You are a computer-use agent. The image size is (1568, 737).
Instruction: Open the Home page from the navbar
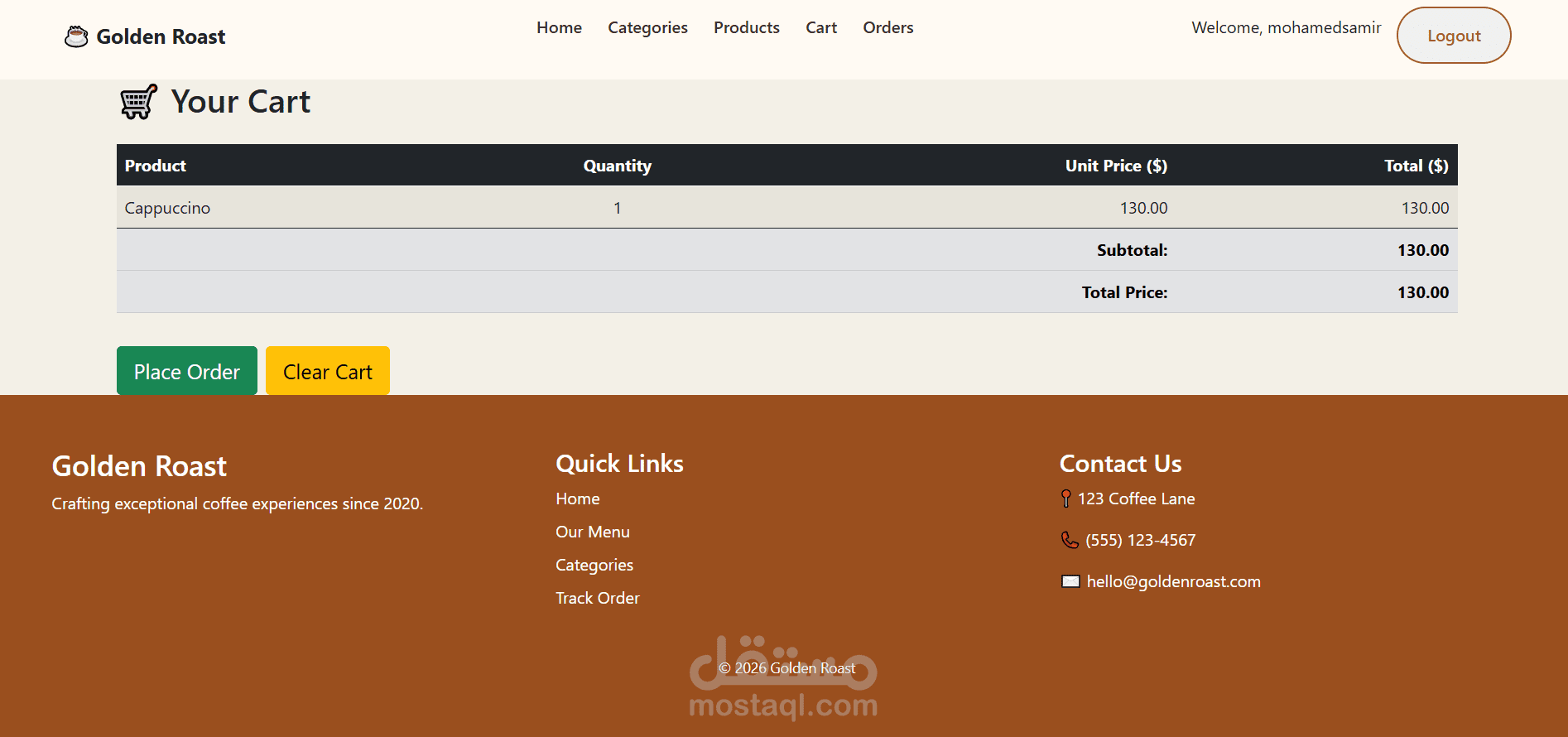[x=559, y=27]
